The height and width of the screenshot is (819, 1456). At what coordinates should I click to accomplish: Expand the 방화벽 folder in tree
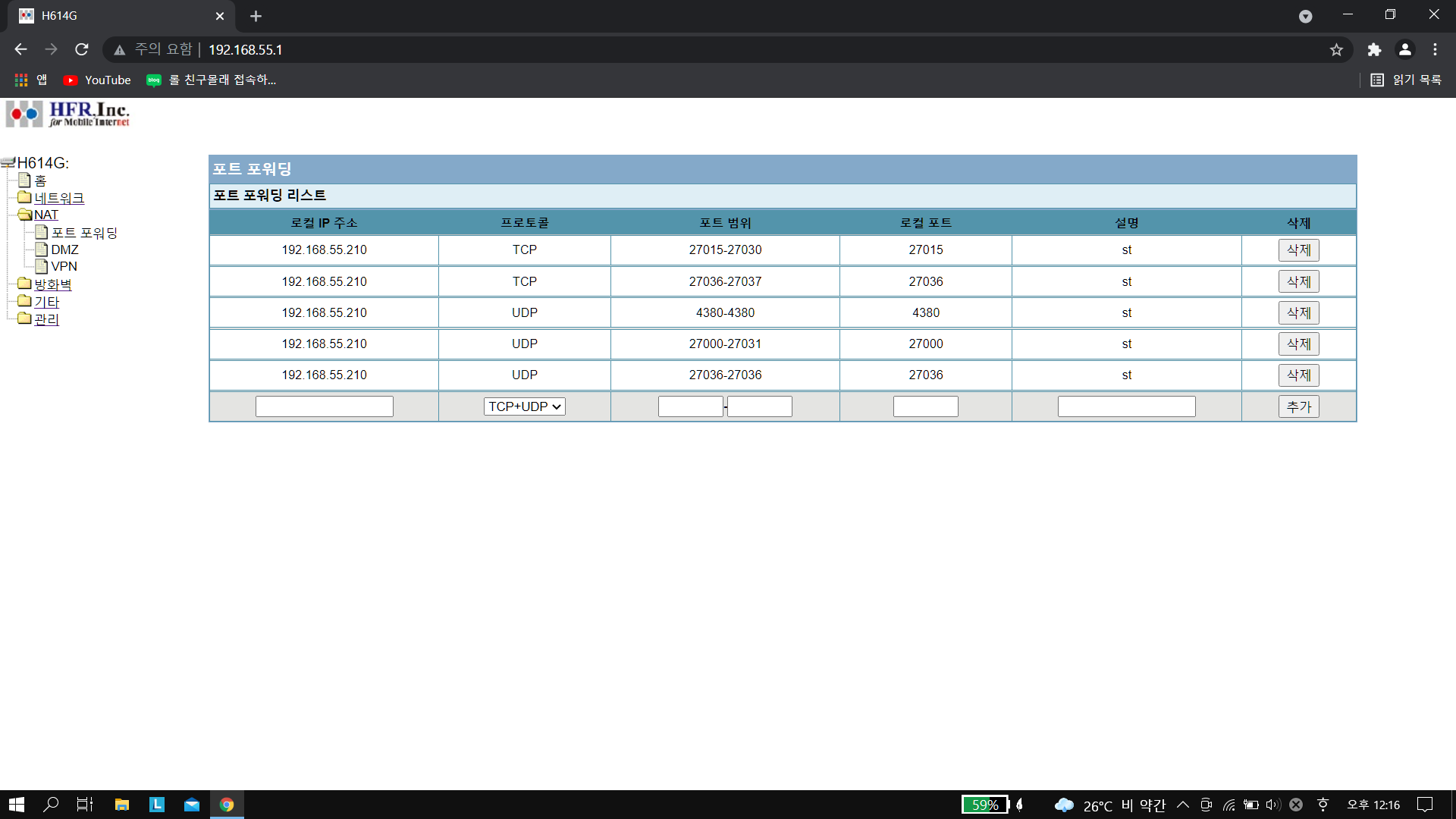[52, 284]
